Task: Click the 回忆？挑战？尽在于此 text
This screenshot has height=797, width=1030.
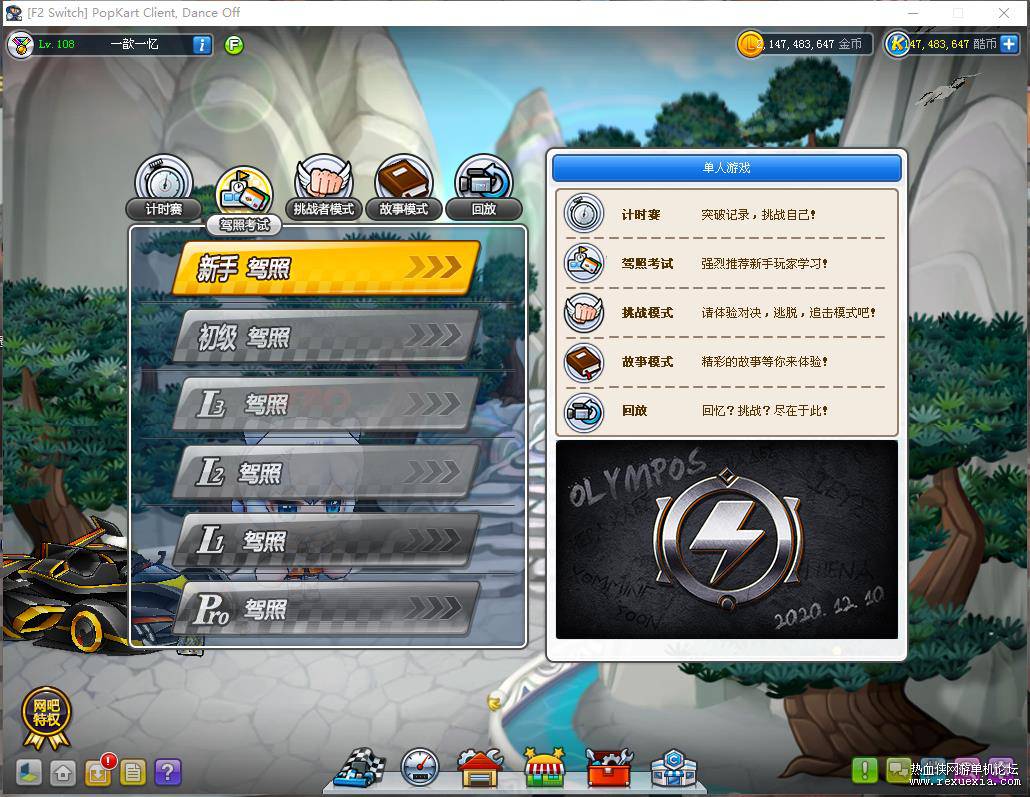Action: click(765, 411)
